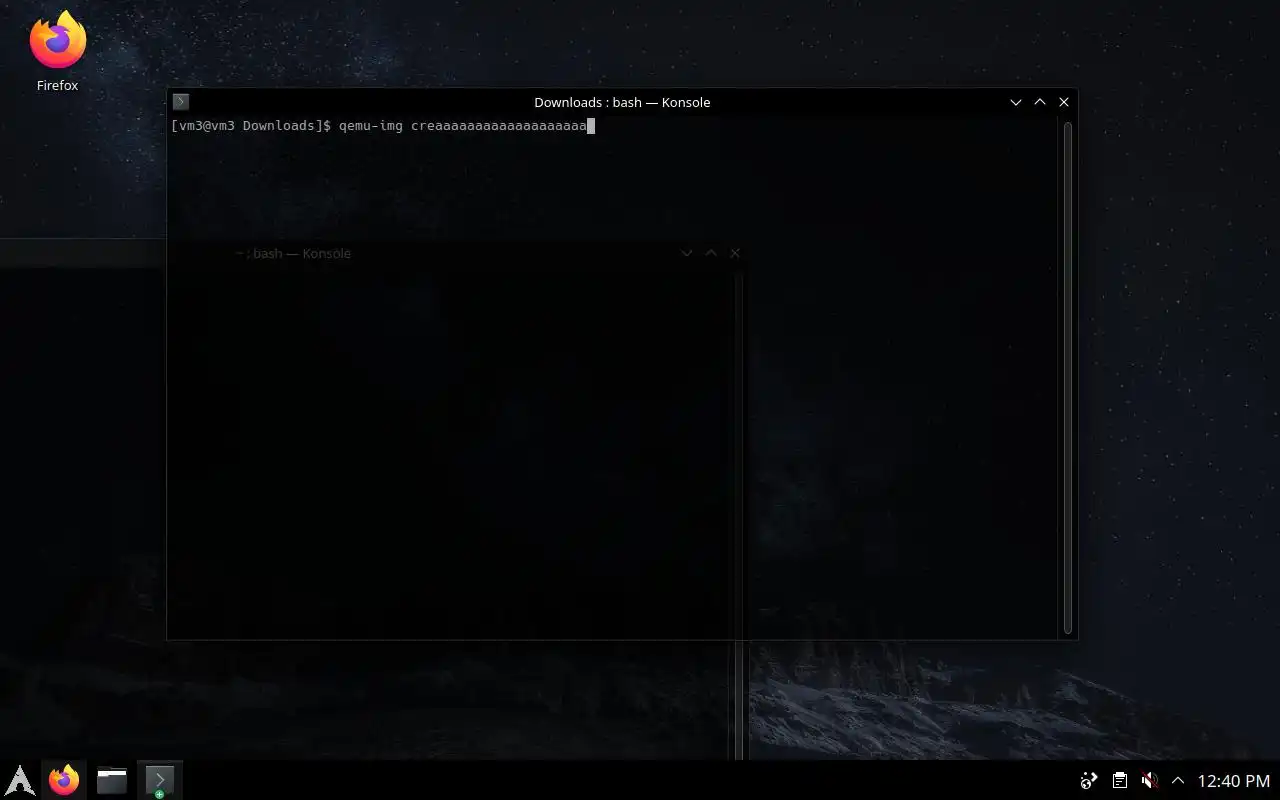This screenshot has height=800, width=1280.
Task: Click the muted volume tray icon
Action: coord(1150,780)
